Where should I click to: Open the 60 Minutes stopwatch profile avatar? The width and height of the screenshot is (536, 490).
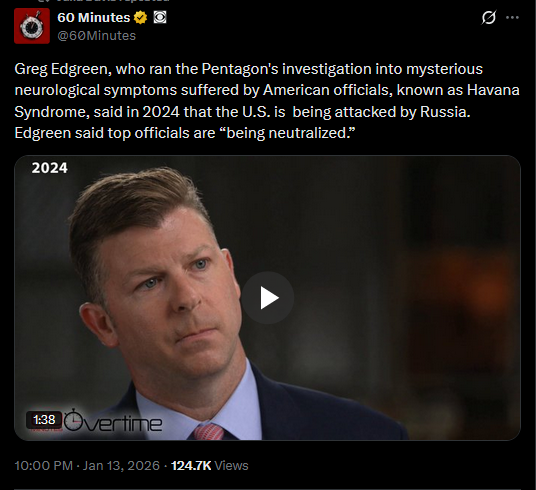32,26
